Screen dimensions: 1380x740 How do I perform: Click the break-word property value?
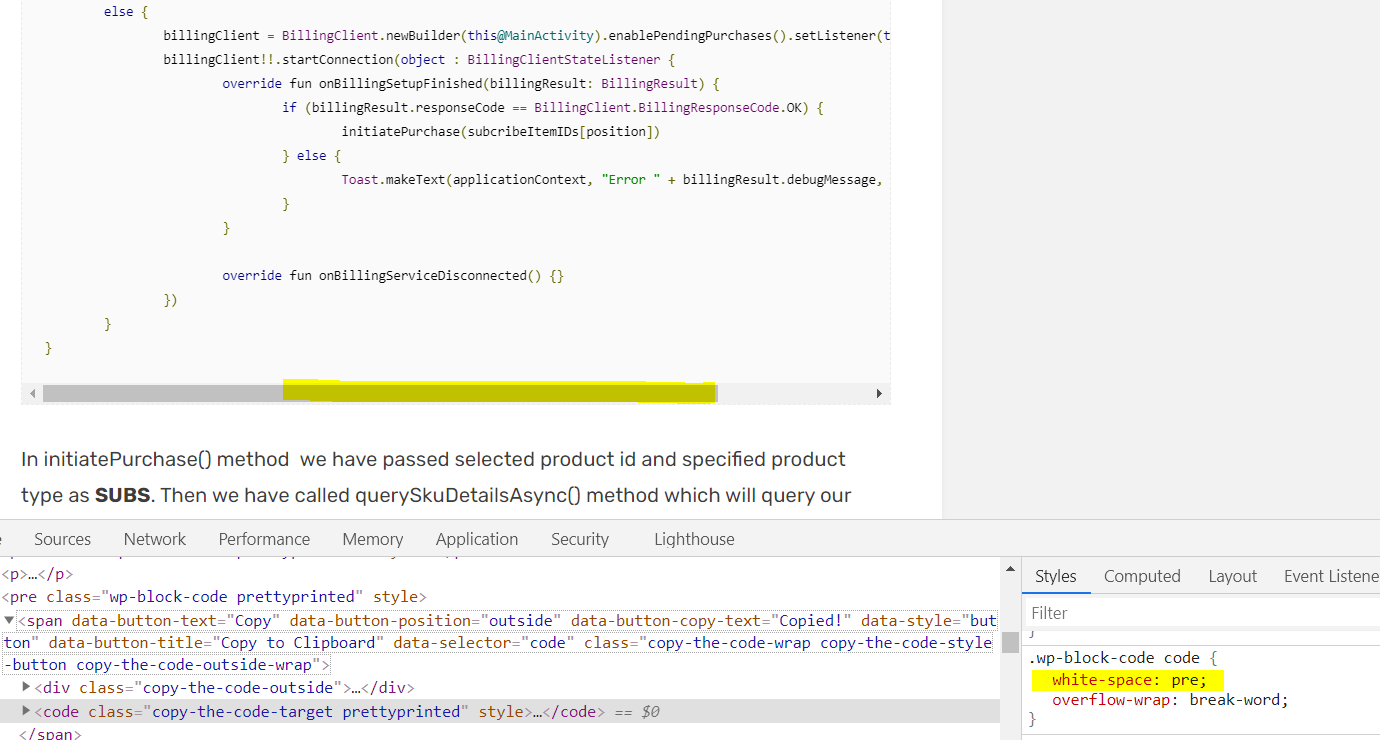1235,700
